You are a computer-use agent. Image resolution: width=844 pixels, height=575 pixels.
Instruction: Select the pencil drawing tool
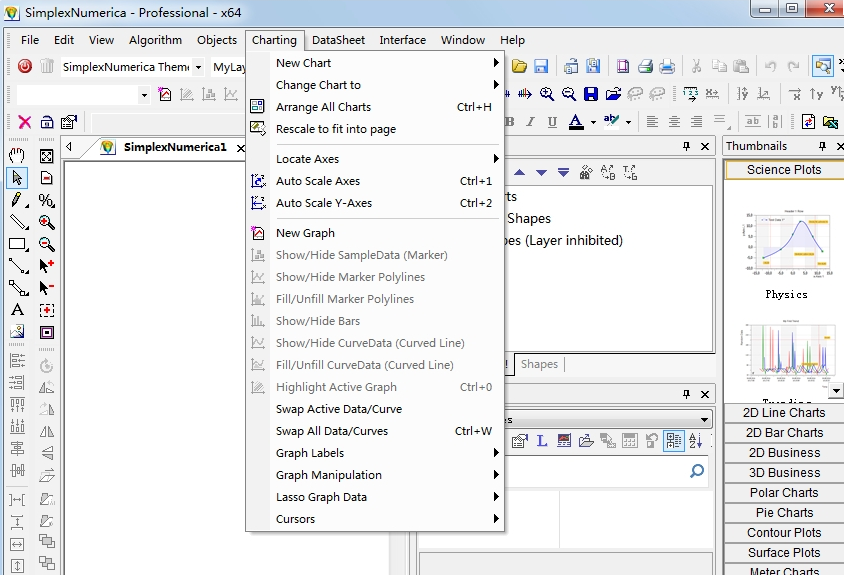click(x=17, y=200)
